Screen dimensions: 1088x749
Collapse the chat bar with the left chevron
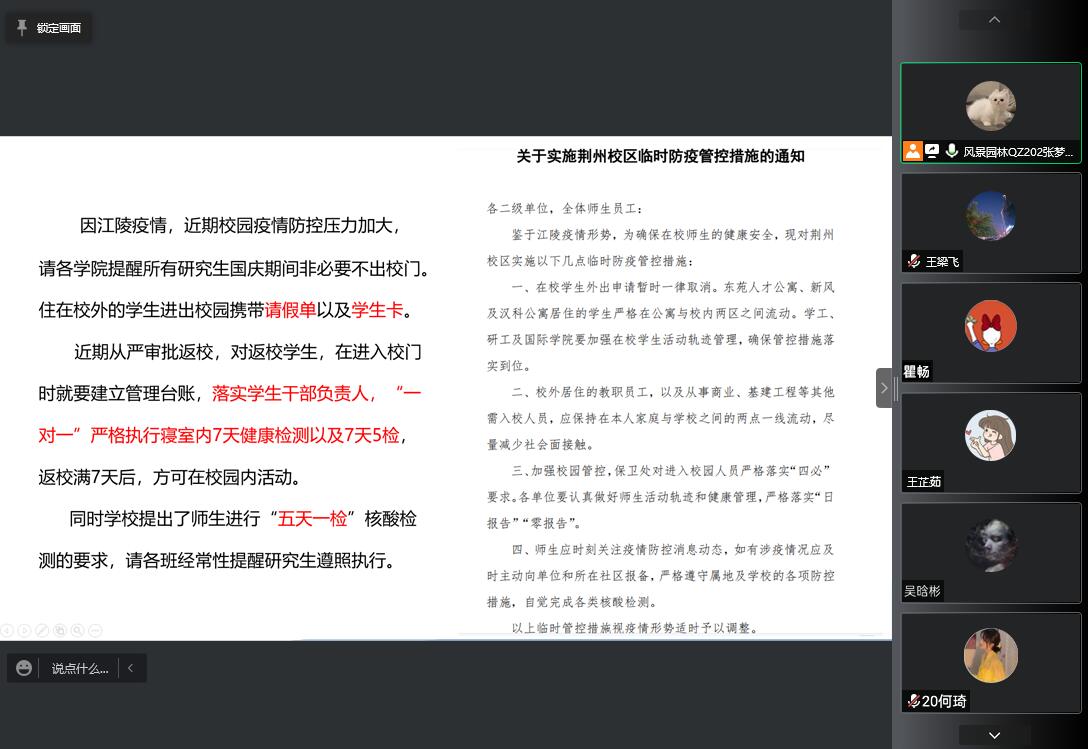coord(130,668)
